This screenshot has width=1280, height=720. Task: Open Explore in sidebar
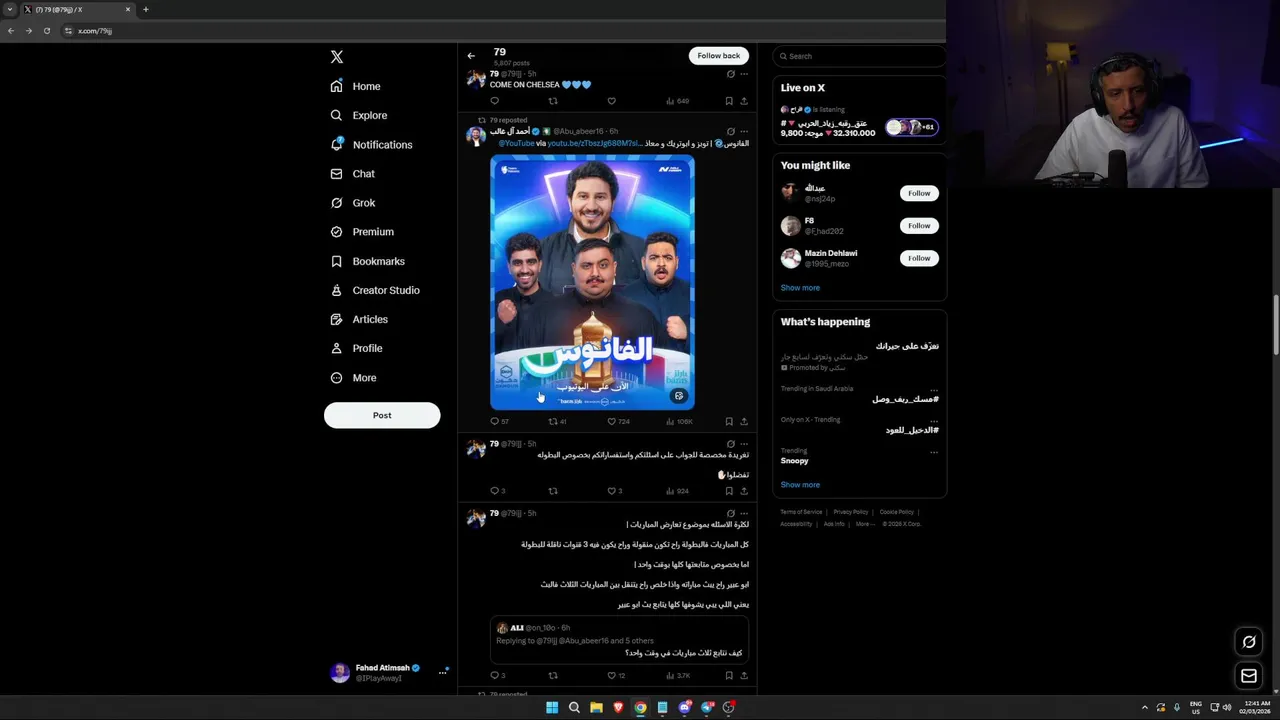[359, 115]
